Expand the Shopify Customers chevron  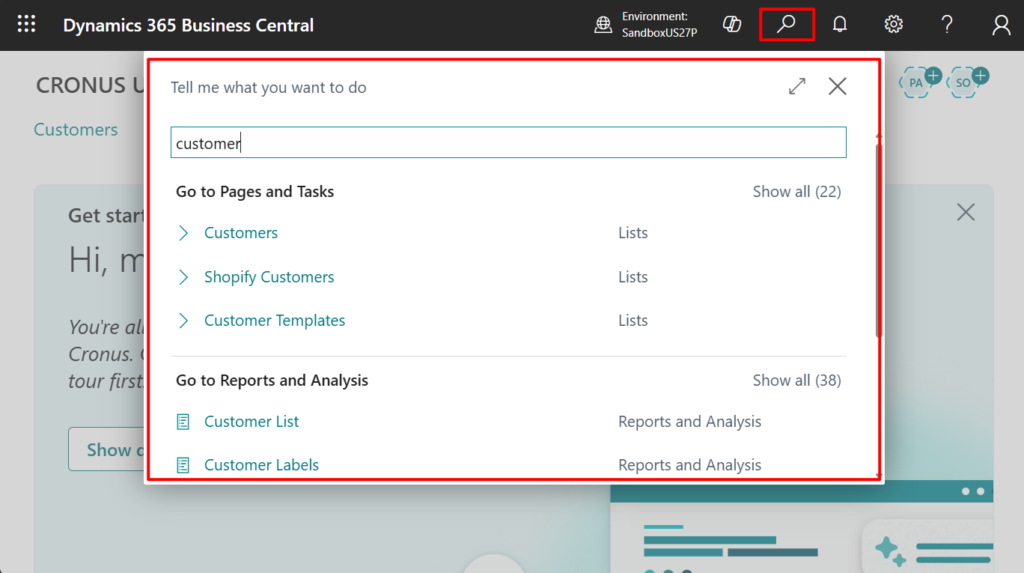point(183,277)
